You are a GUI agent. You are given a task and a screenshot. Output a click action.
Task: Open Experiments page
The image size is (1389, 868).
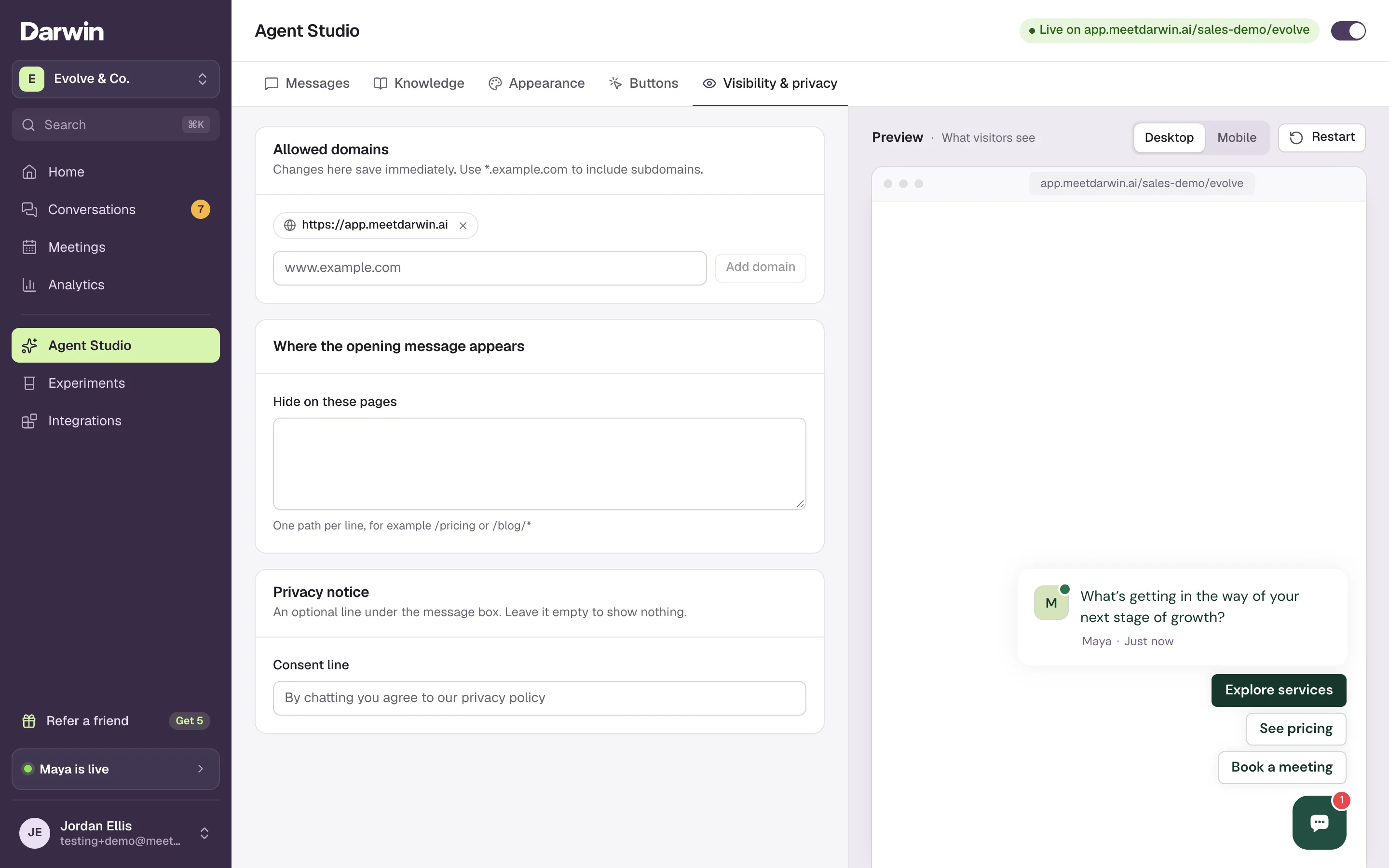coord(115,383)
